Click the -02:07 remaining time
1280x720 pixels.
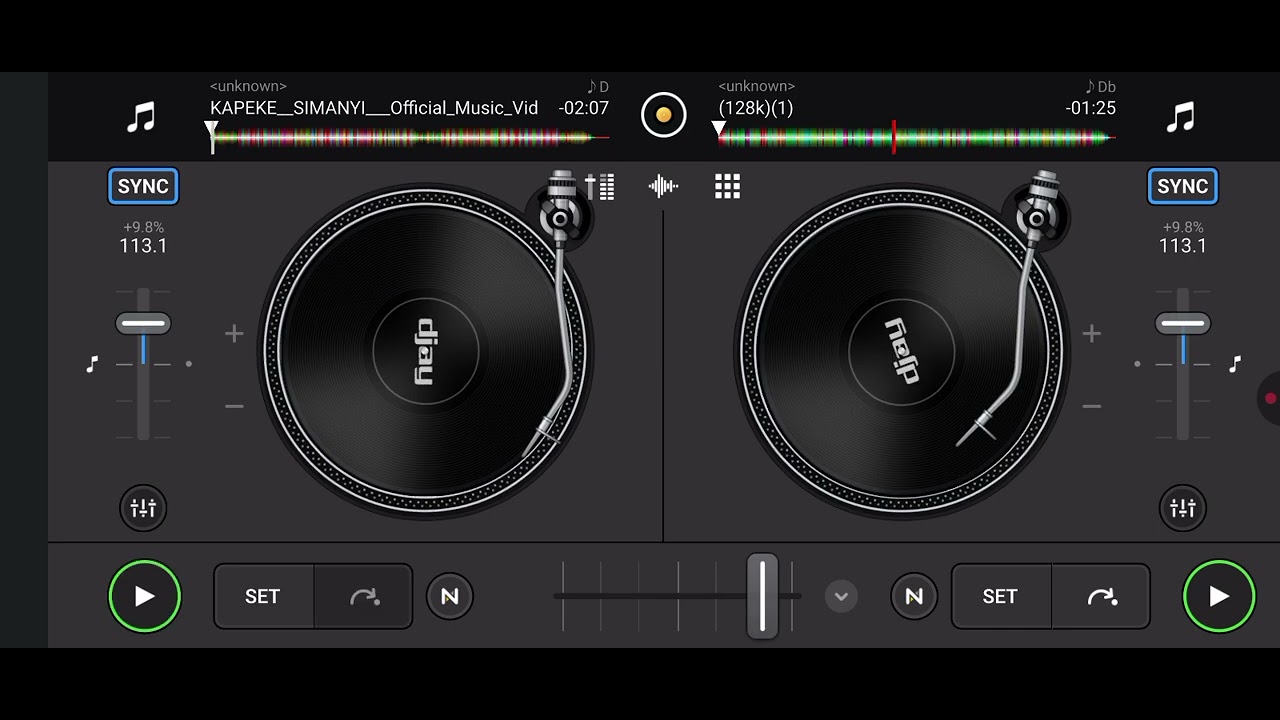[x=583, y=108]
